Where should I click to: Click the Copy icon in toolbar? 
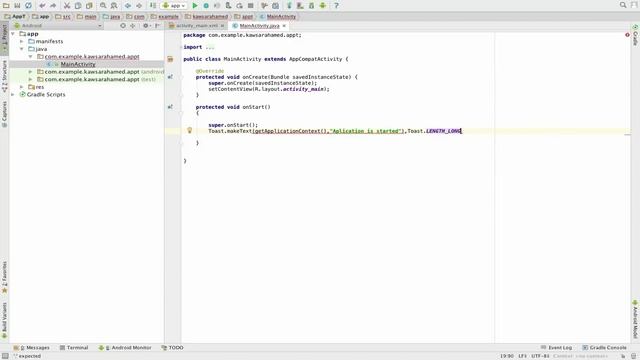pos(78,5)
